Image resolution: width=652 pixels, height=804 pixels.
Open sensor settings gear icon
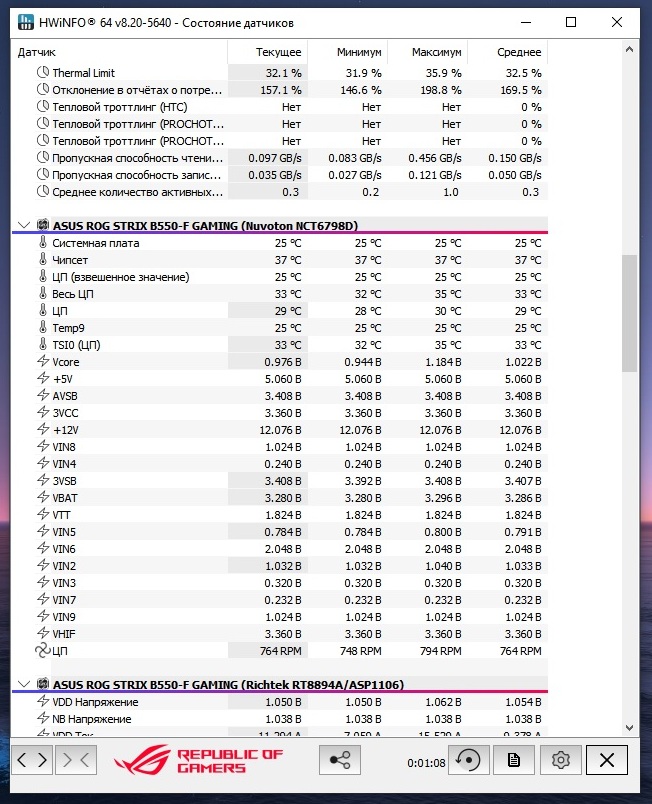coord(560,760)
